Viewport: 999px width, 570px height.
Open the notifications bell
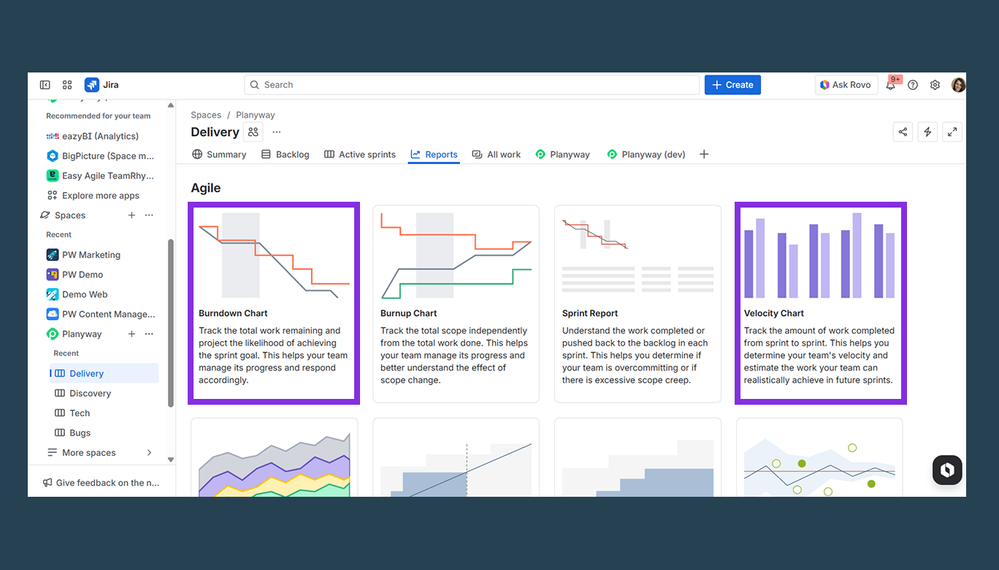(x=891, y=85)
